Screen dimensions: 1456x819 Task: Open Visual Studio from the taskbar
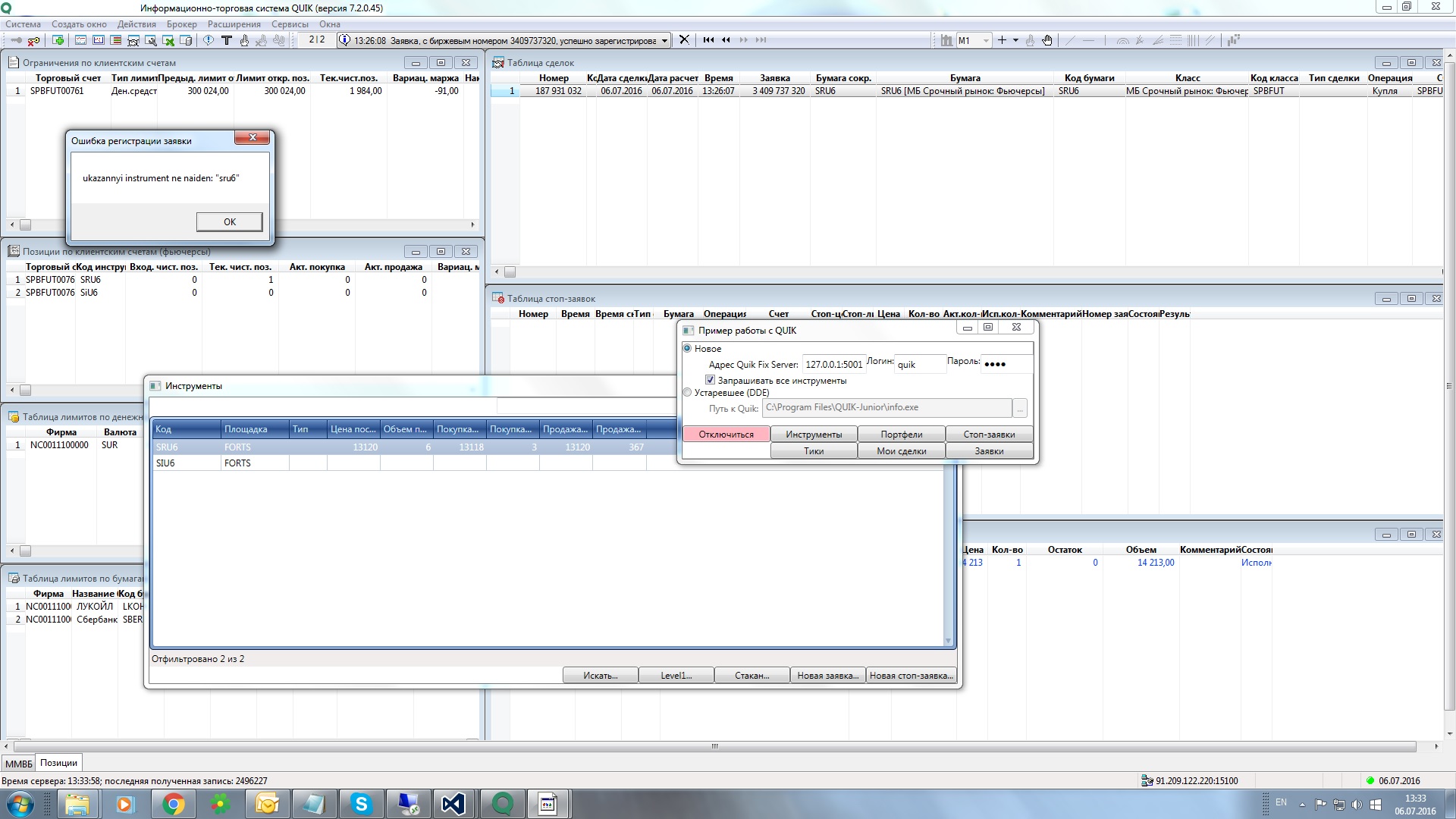point(453,804)
